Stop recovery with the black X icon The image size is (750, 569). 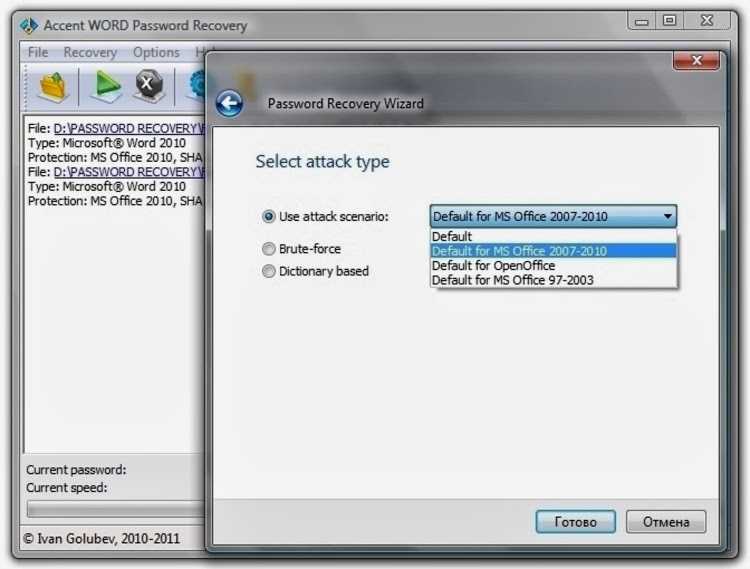pyautogui.click(x=149, y=86)
